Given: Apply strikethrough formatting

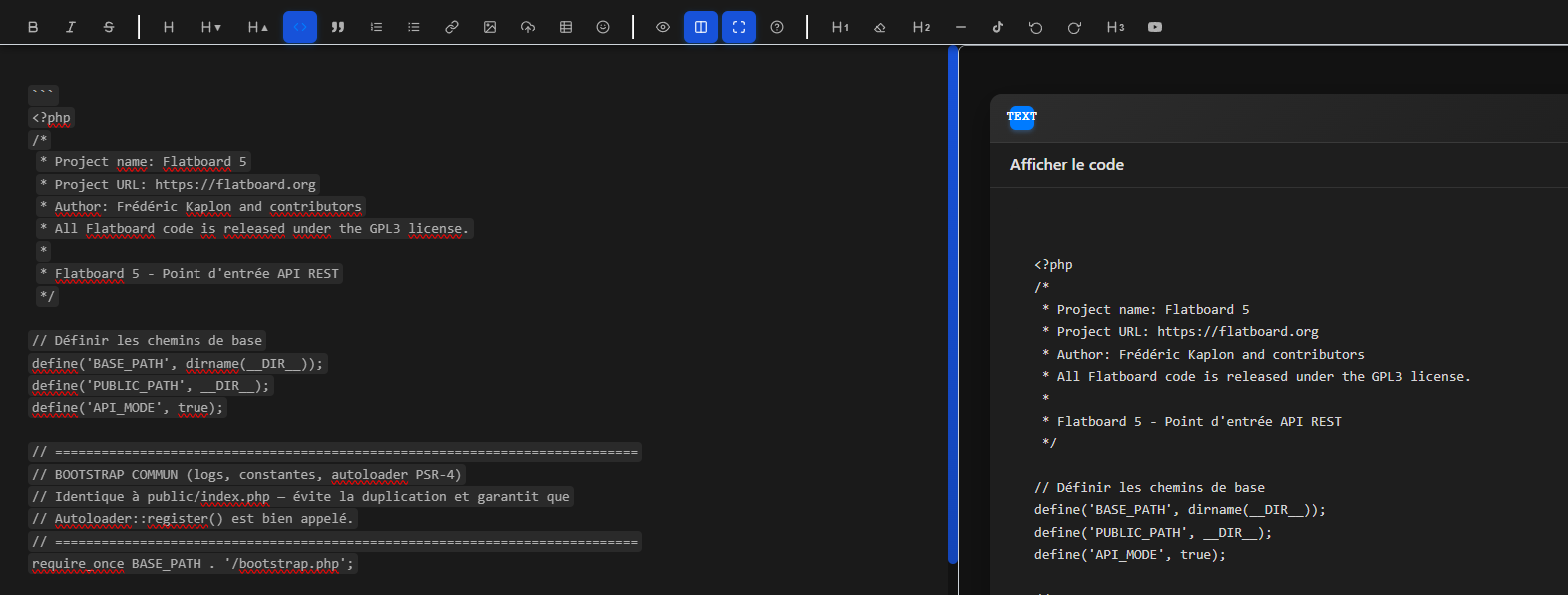Looking at the screenshot, I should point(109,27).
